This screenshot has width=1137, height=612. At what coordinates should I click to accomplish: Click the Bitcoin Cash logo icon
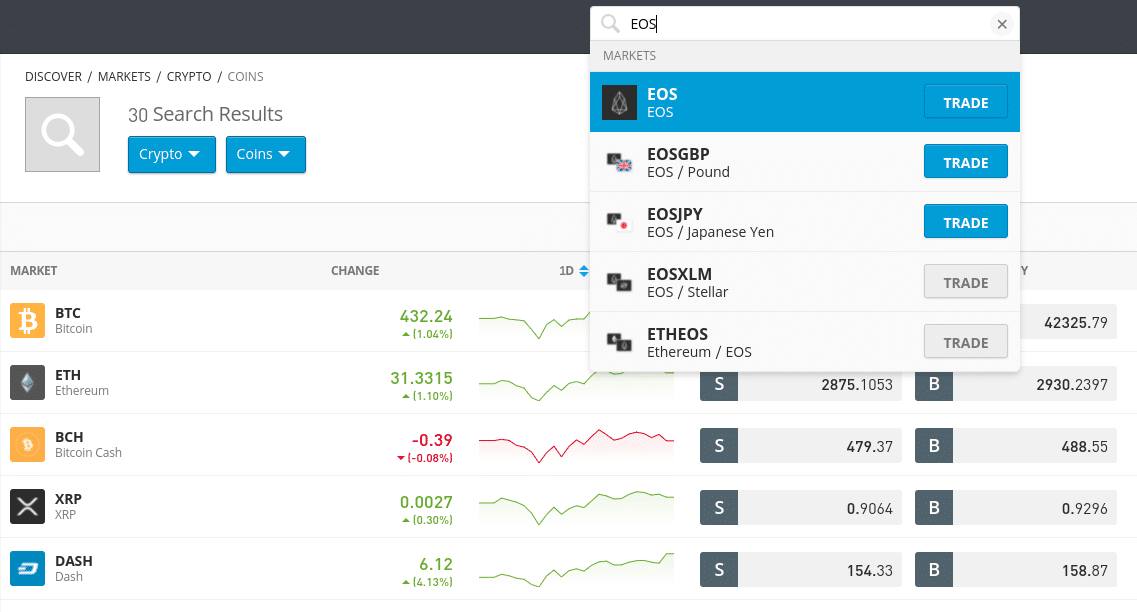[28, 444]
